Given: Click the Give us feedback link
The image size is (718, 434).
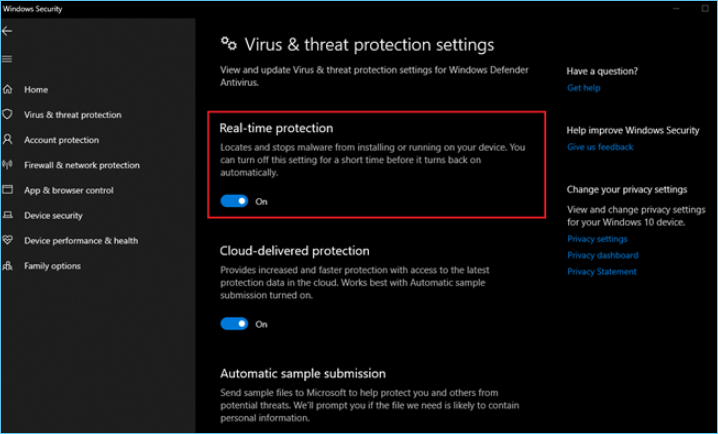Looking at the screenshot, I should coord(600,147).
